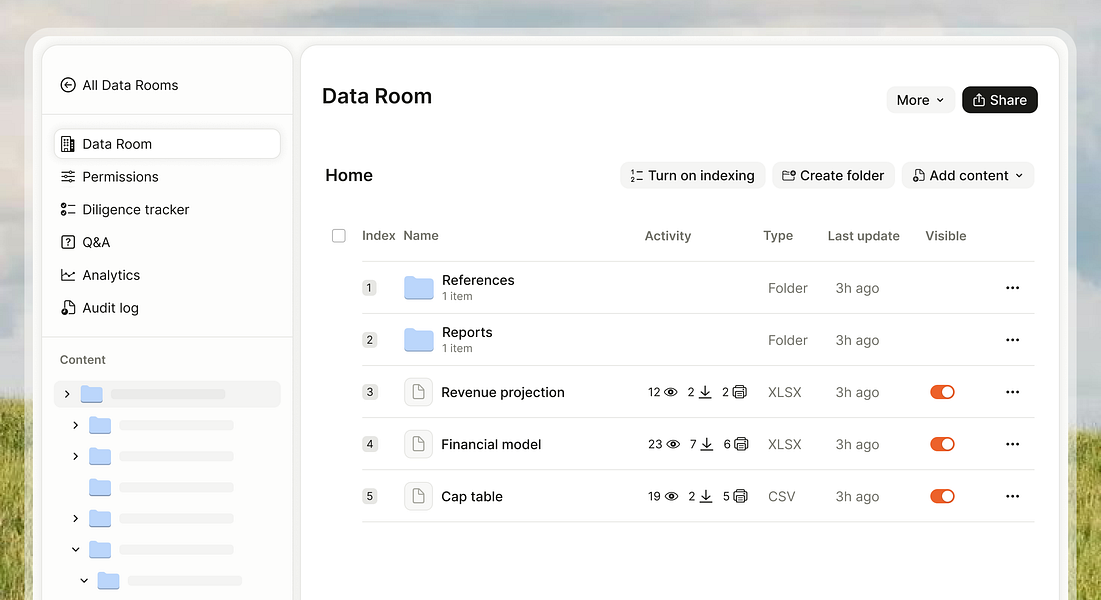Click the views eye icon for Revenue projection
The image size is (1101, 600).
(671, 392)
